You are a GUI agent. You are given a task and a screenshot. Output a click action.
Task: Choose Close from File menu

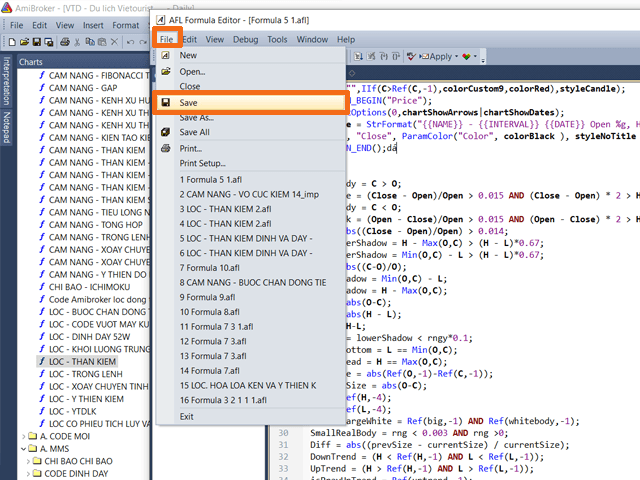click(250, 86)
